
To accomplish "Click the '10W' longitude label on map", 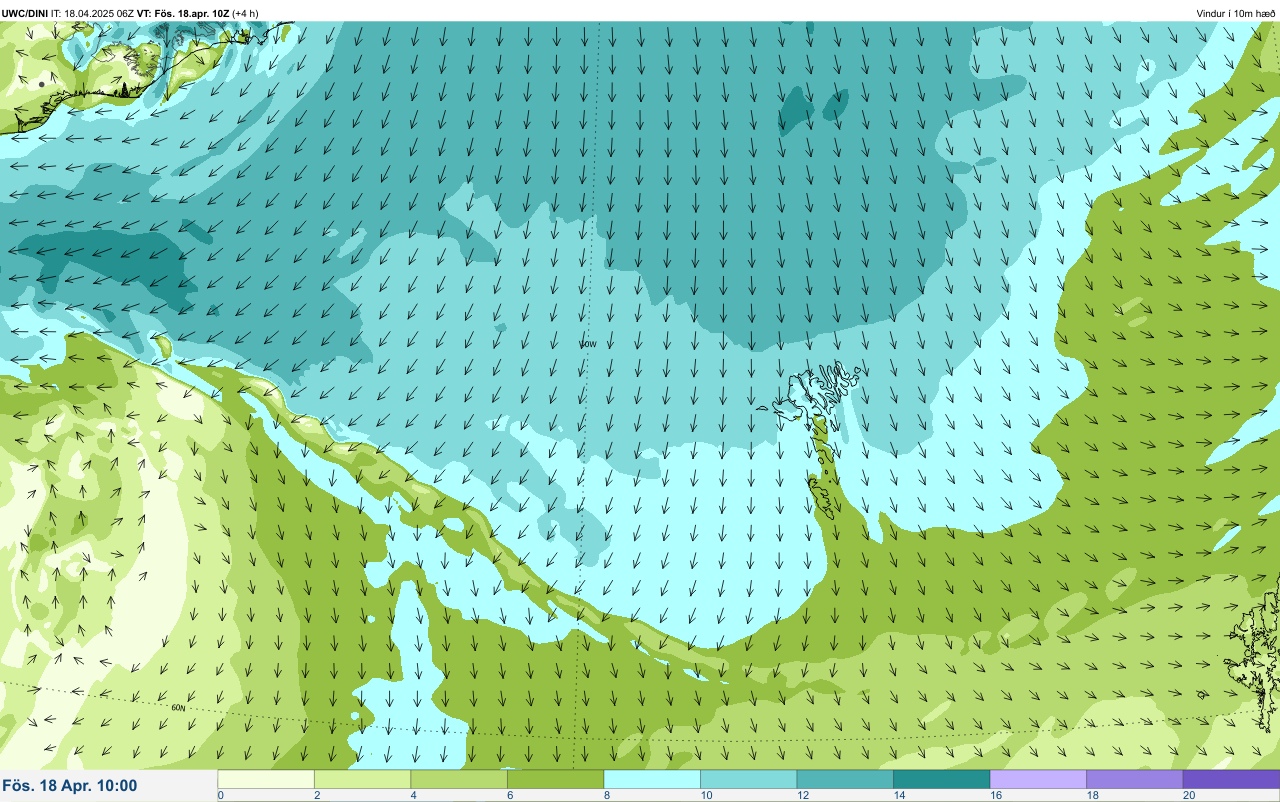I will 588,344.
